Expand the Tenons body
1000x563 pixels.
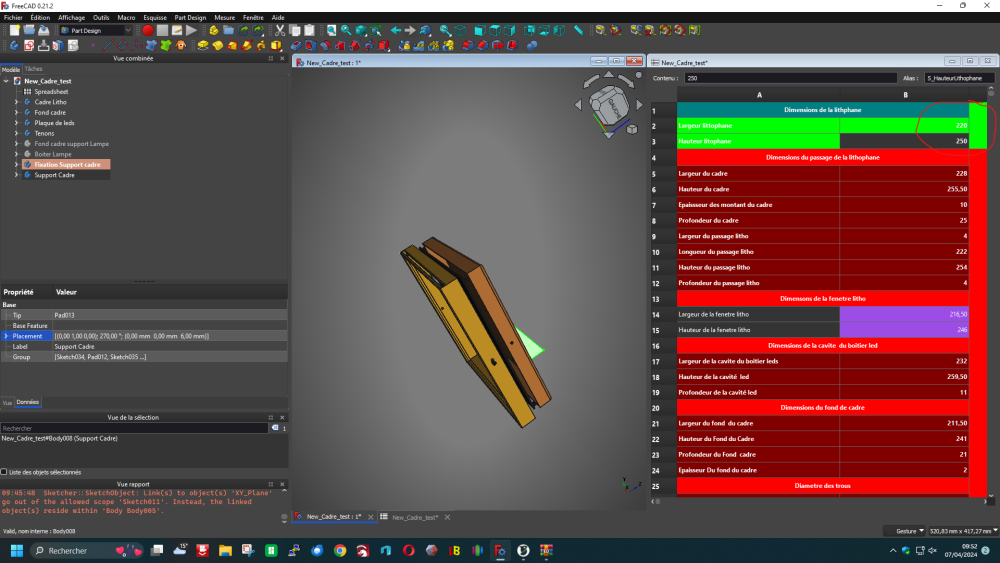tap(17, 133)
